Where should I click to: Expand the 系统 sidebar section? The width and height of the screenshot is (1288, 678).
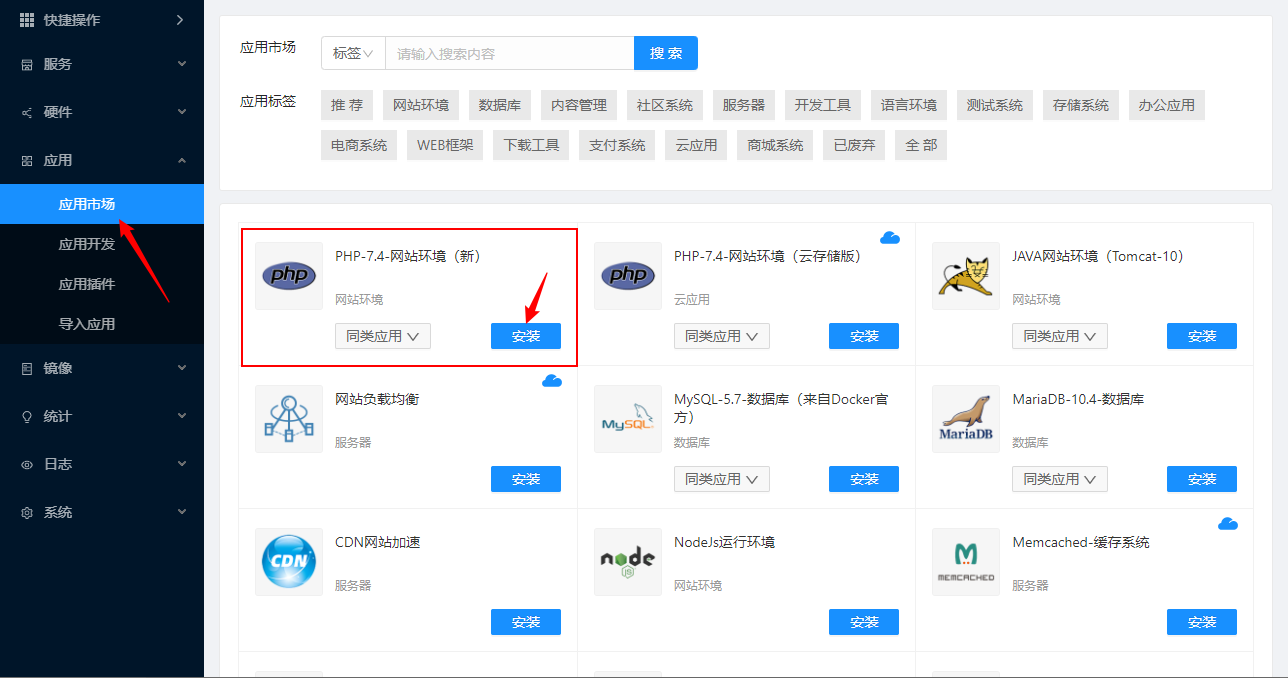(182, 512)
